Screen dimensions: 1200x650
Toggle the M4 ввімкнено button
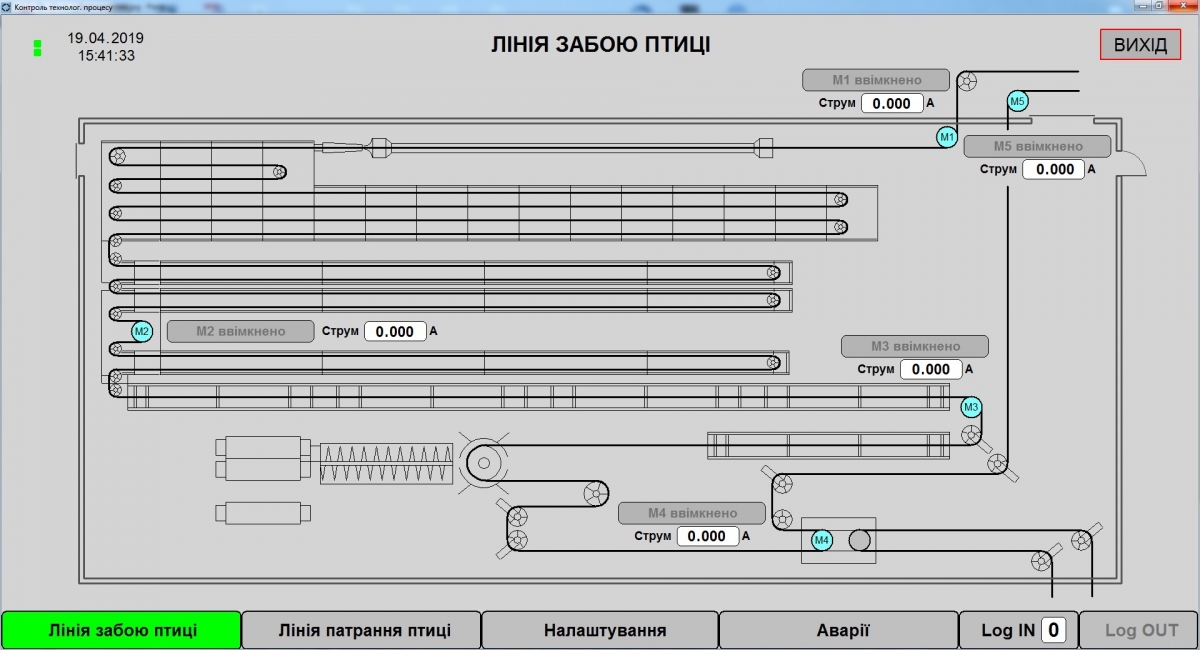(691, 513)
